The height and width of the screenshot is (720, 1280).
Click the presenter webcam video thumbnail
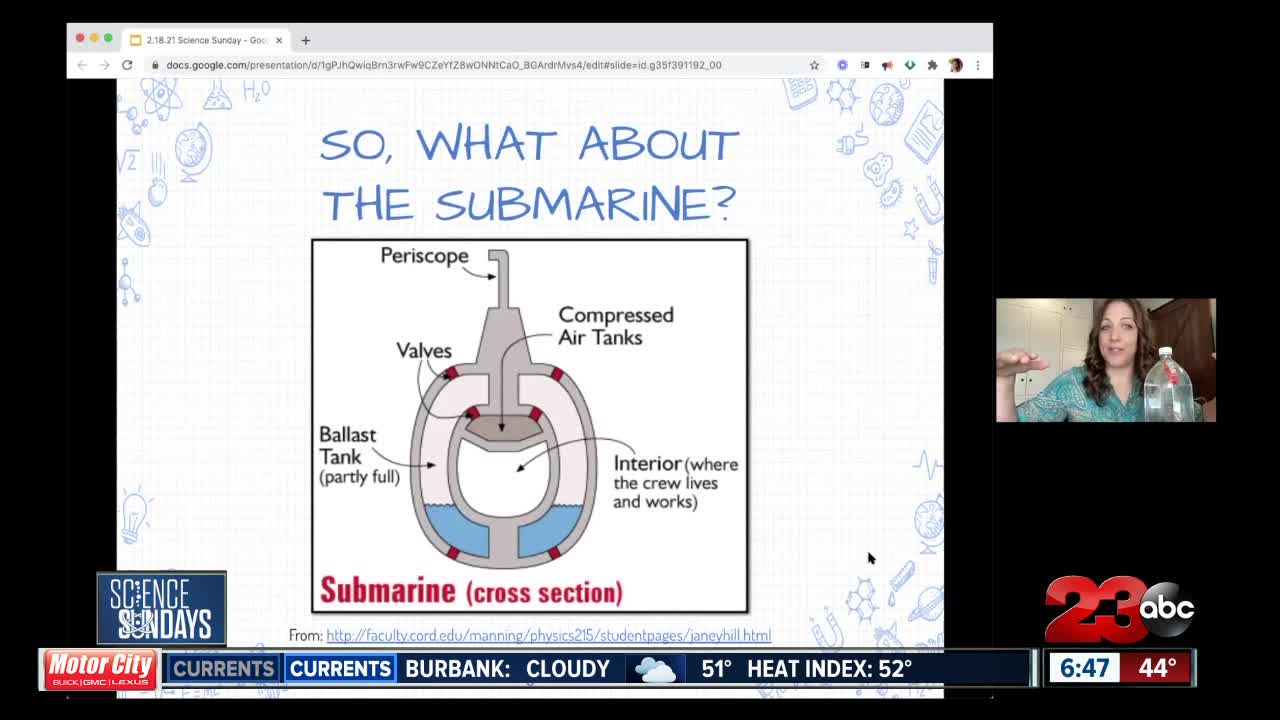click(x=1105, y=360)
